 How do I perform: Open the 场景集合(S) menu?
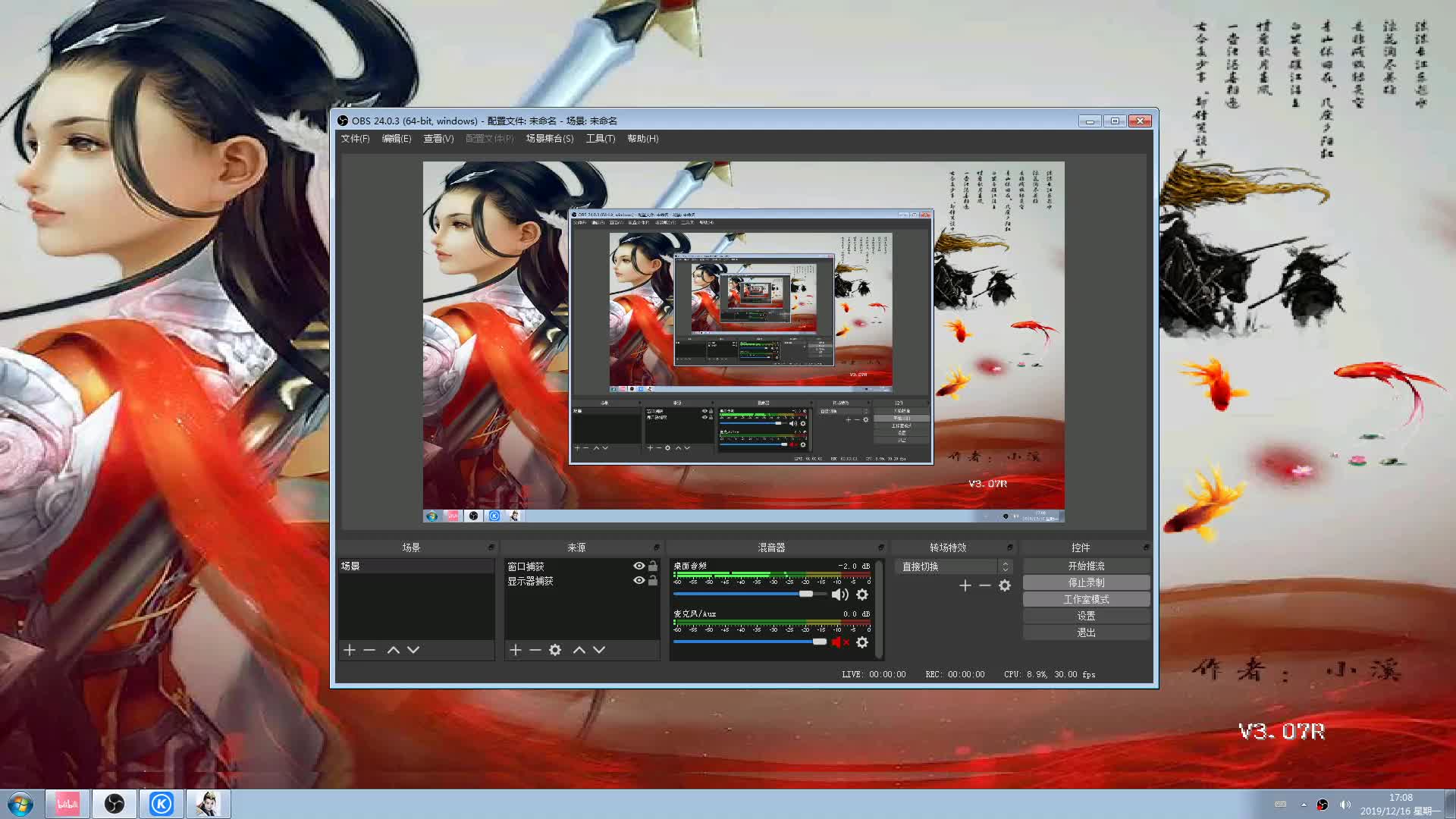(x=549, y=139)
